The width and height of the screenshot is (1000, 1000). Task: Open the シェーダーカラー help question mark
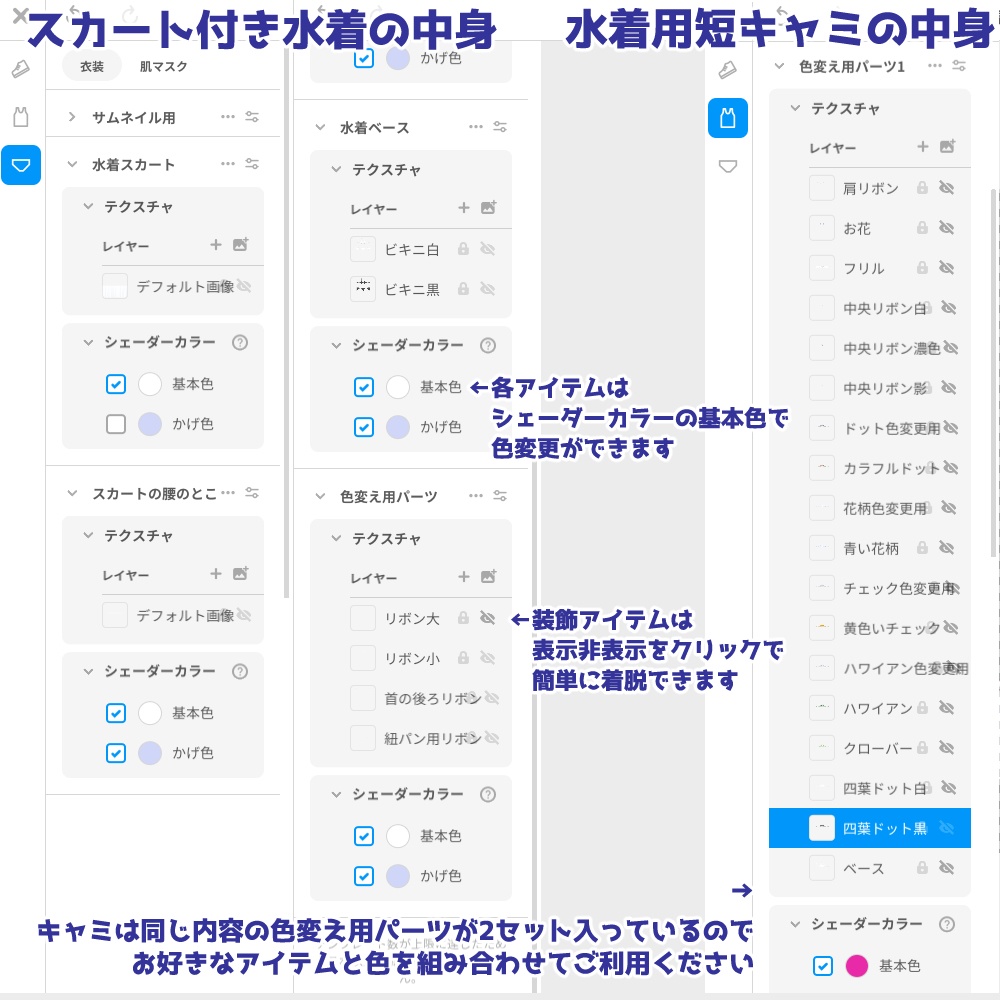click(x=240, y=343)
